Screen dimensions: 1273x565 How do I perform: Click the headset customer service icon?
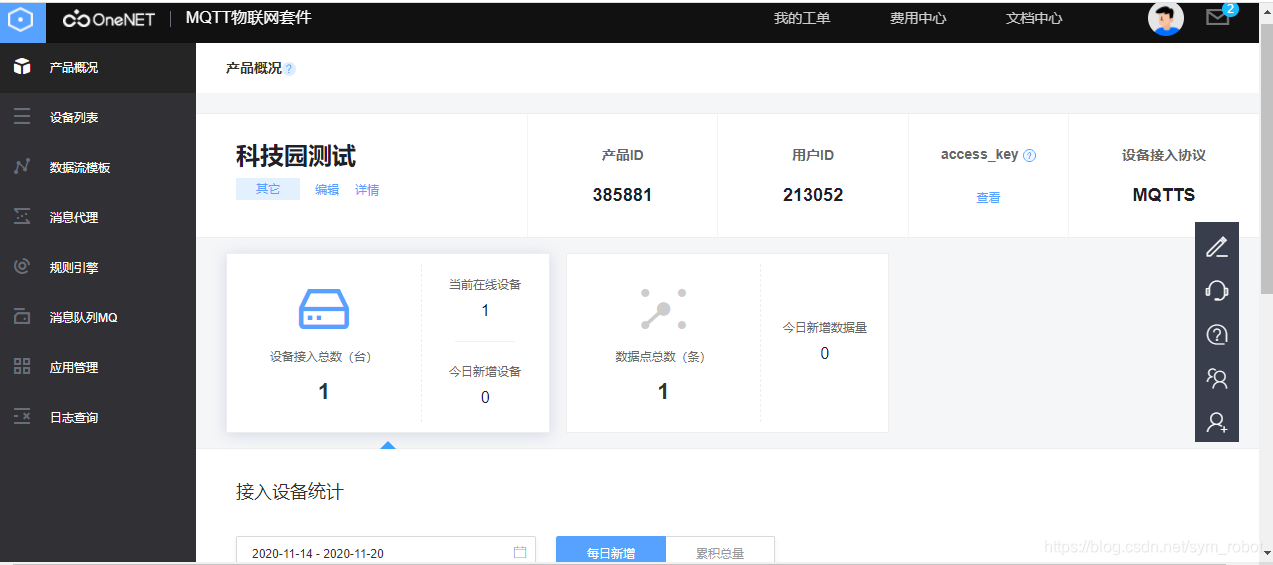point(1217,290)
